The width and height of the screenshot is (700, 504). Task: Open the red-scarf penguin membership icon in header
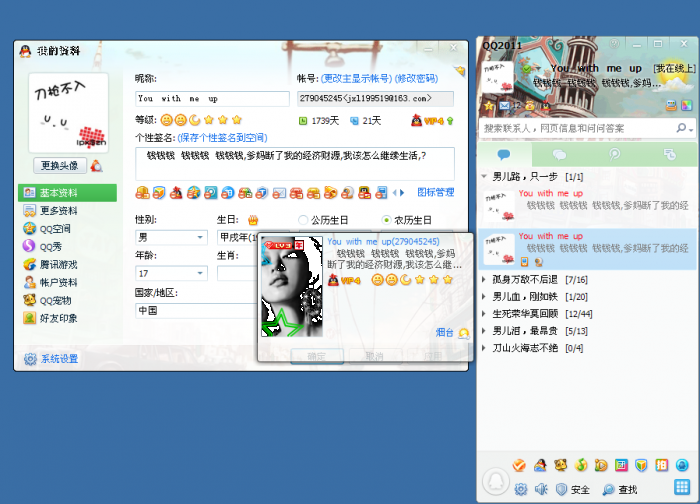point(546,105)
